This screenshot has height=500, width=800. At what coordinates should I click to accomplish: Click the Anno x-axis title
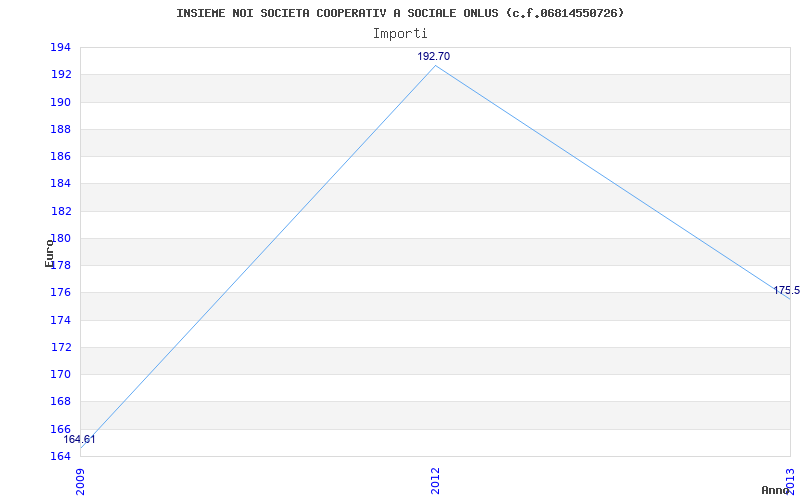point(775,490)
